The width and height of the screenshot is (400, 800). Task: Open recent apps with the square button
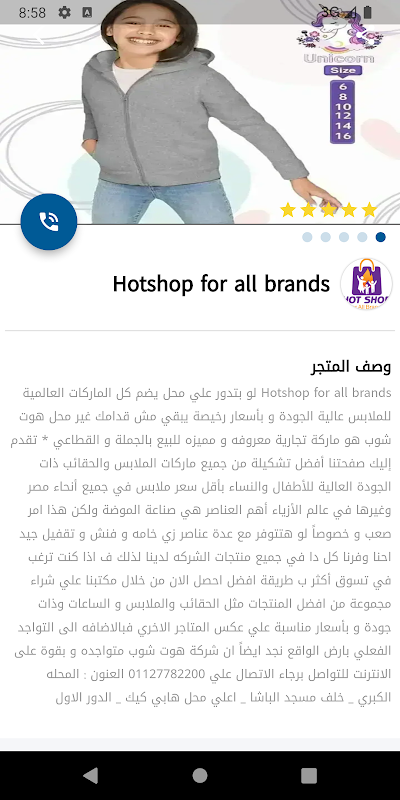coord(309,776)
